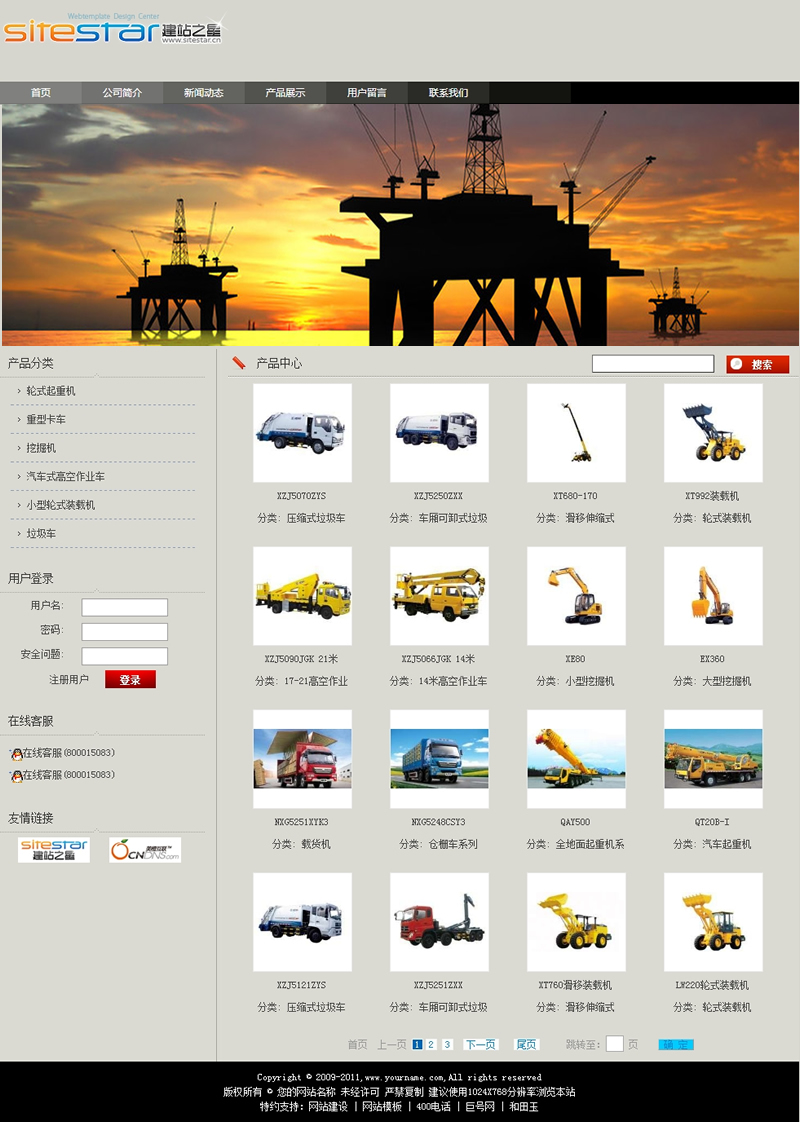The height and width of the screenshot is (1122, 800).
Task: Open the QAY500 crane product image
Action: coord(576,758)
